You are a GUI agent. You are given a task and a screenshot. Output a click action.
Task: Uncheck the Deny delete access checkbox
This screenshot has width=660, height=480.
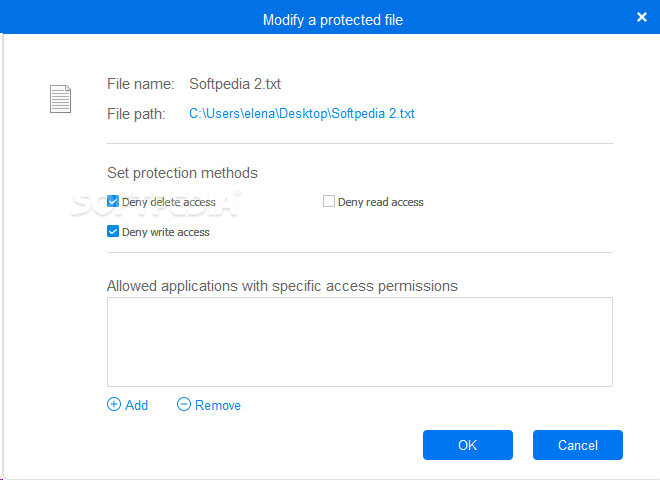point(113,202)
